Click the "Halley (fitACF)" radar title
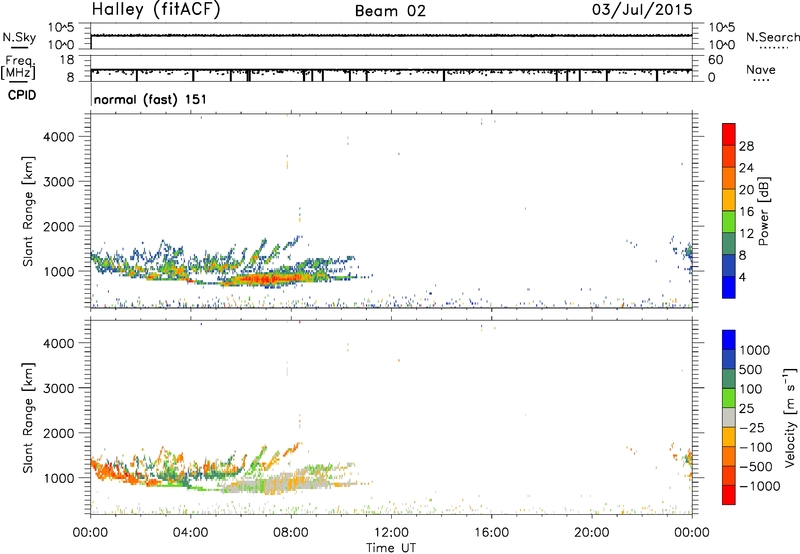 point(156,10)
